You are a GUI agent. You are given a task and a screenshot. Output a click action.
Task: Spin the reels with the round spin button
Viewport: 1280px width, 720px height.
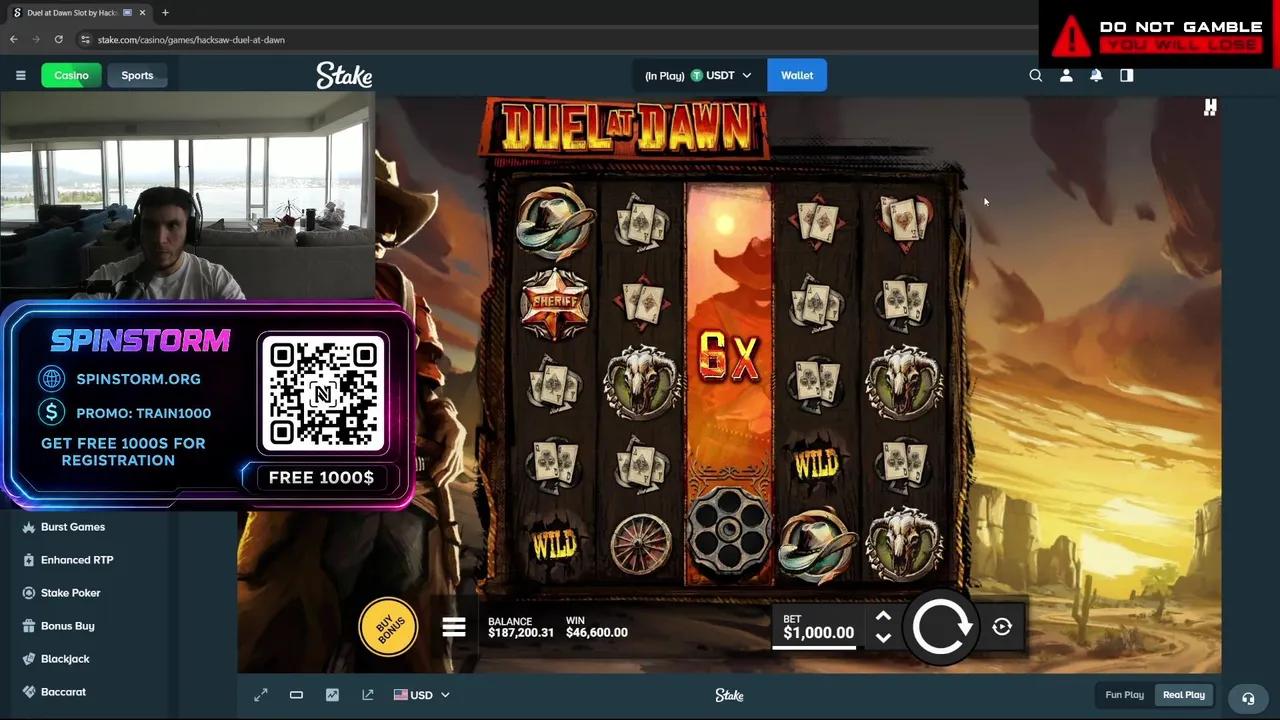pos(941,627)
